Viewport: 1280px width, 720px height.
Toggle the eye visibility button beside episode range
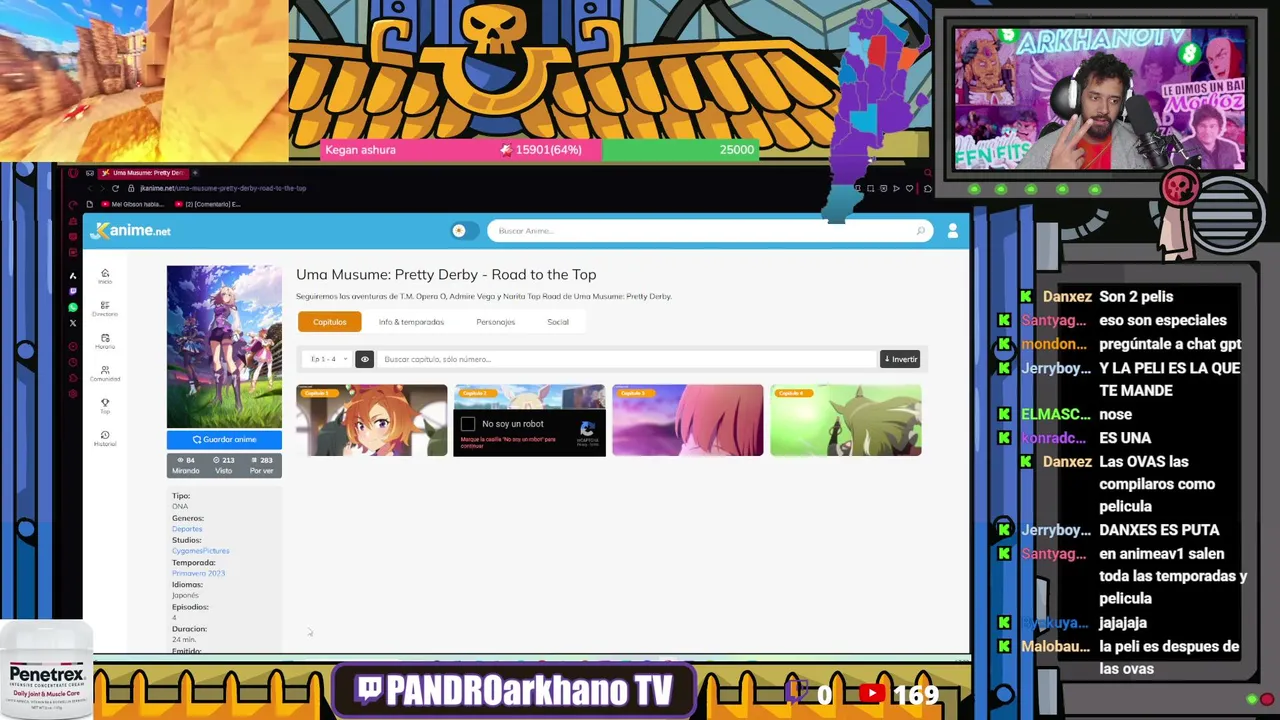pyautogui.click(x=365, y=359)
